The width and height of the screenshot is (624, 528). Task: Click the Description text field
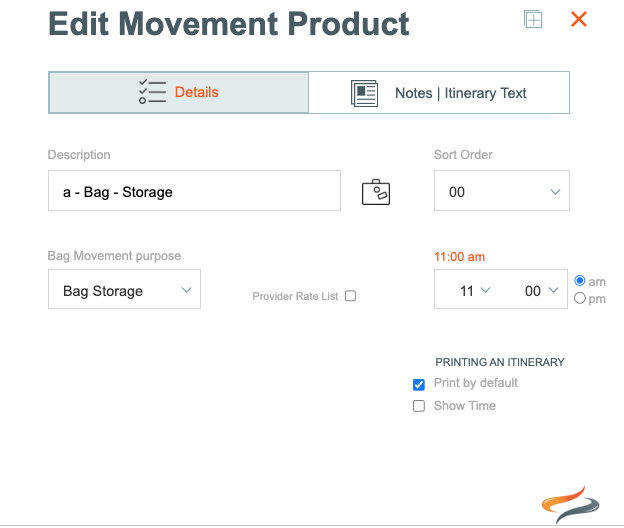tap(194, 191)
